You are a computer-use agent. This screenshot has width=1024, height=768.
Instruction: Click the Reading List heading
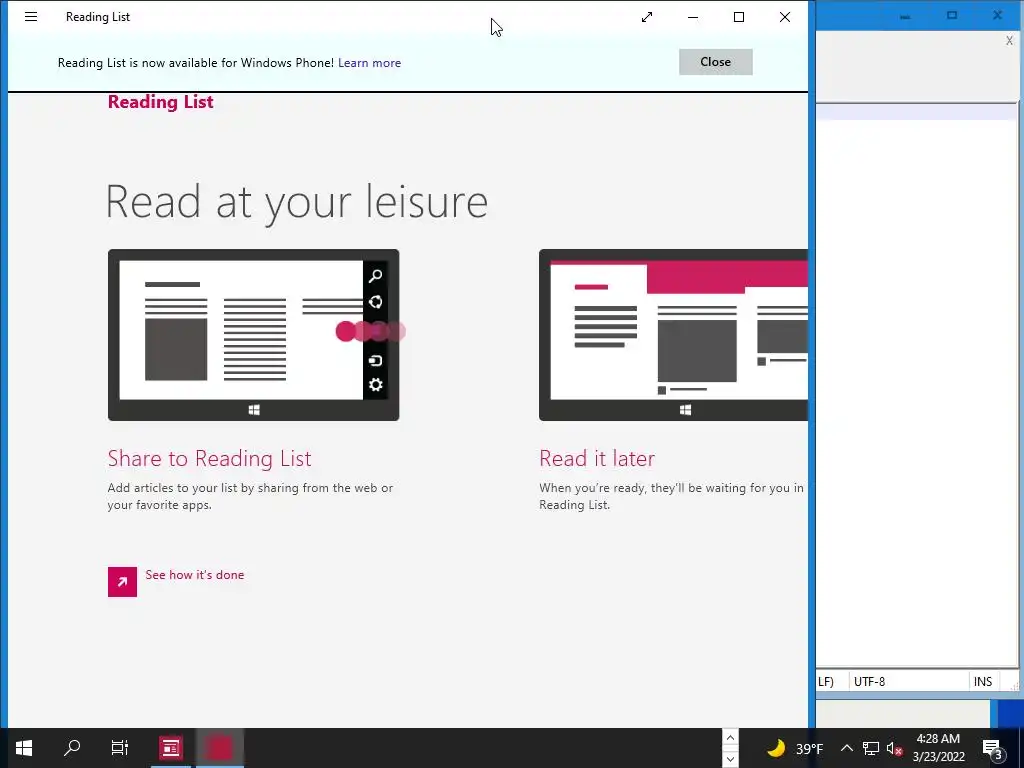160,102
